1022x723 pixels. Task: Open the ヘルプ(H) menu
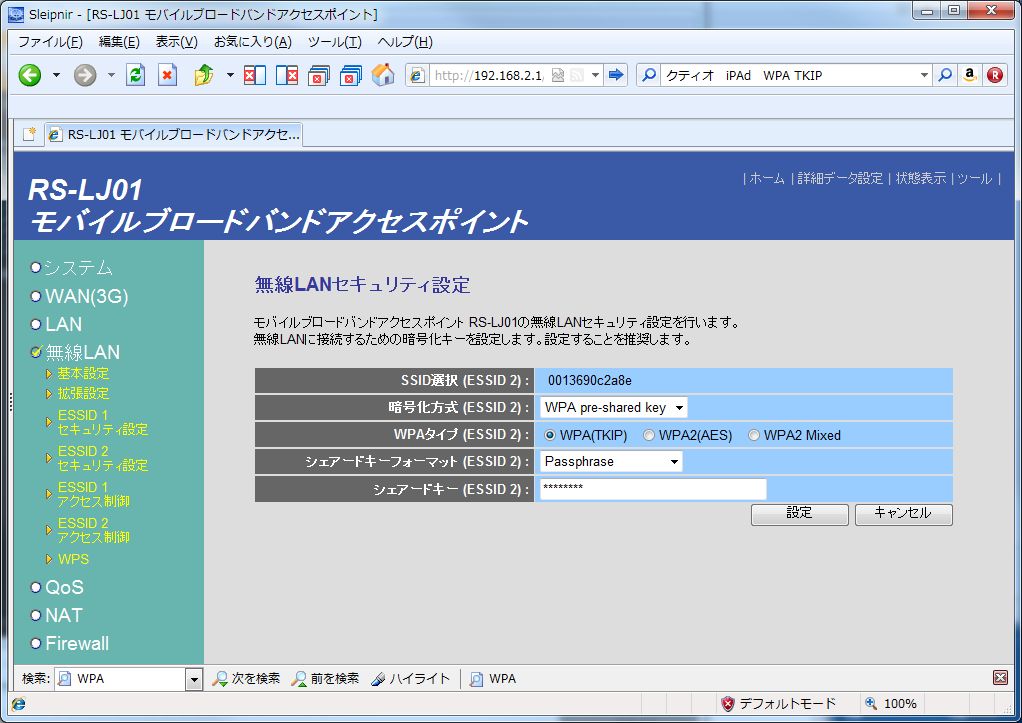tap(405, 42)
